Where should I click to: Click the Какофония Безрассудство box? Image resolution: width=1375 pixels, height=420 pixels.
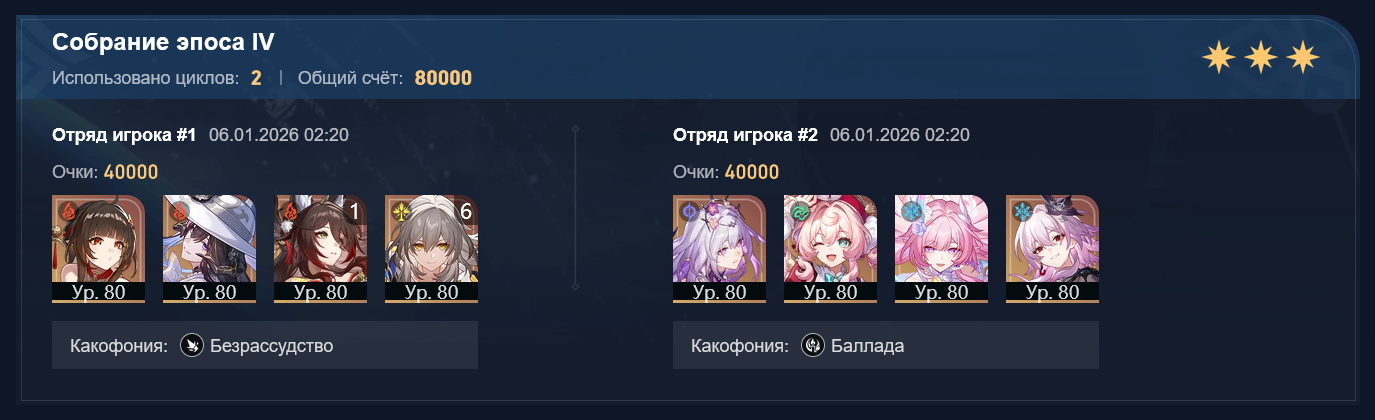coord(265,345)
